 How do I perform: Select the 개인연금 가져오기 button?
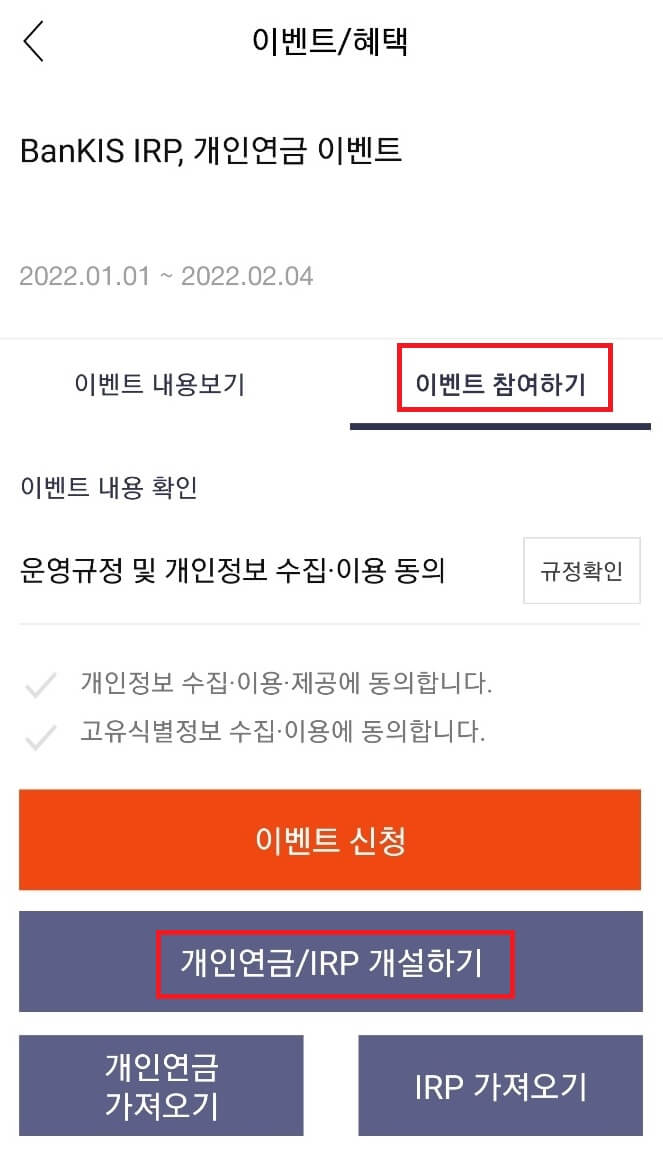[x=161, y=1085]
